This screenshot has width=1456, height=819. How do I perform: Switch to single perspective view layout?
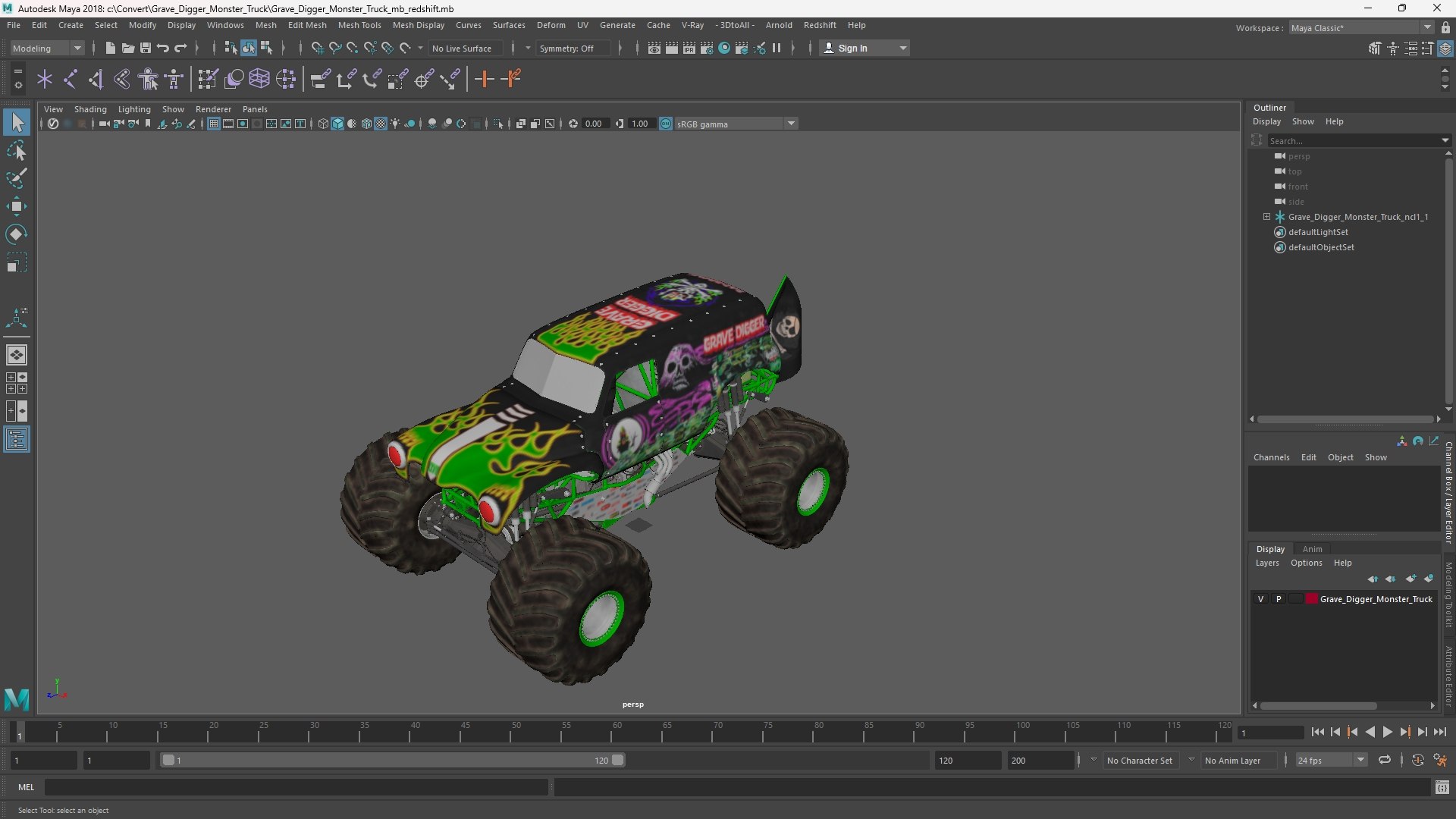17,354
